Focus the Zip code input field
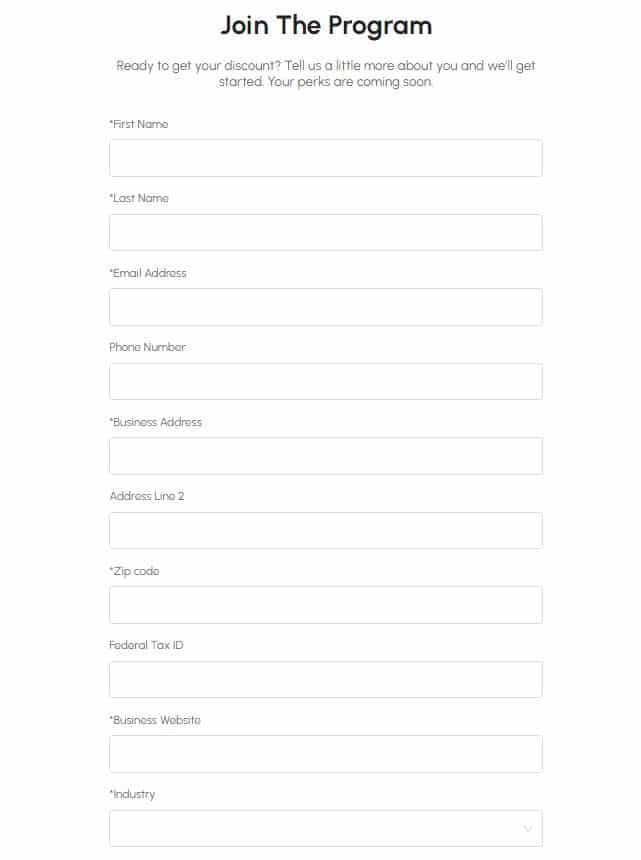Image resolution: width=641 pixels, height=860 pixels. (326, 605)
